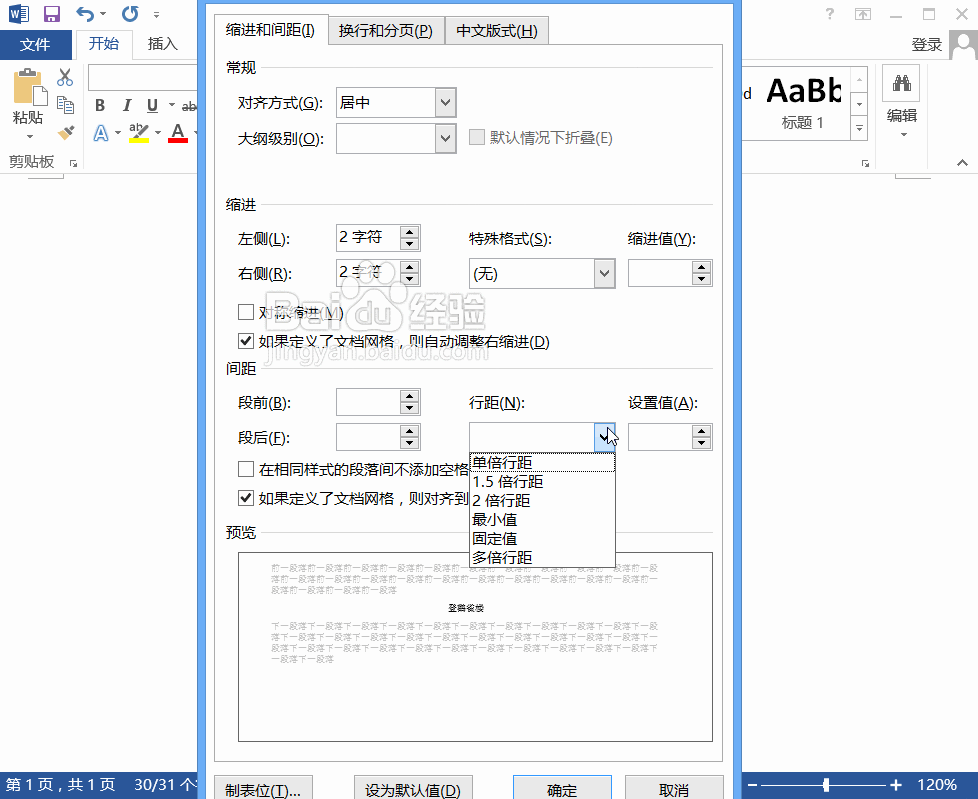The image size is (978, 799).
Task: Toggle 在相同样式的段落间不添加空格 checkbox
Action: point(245,469)
